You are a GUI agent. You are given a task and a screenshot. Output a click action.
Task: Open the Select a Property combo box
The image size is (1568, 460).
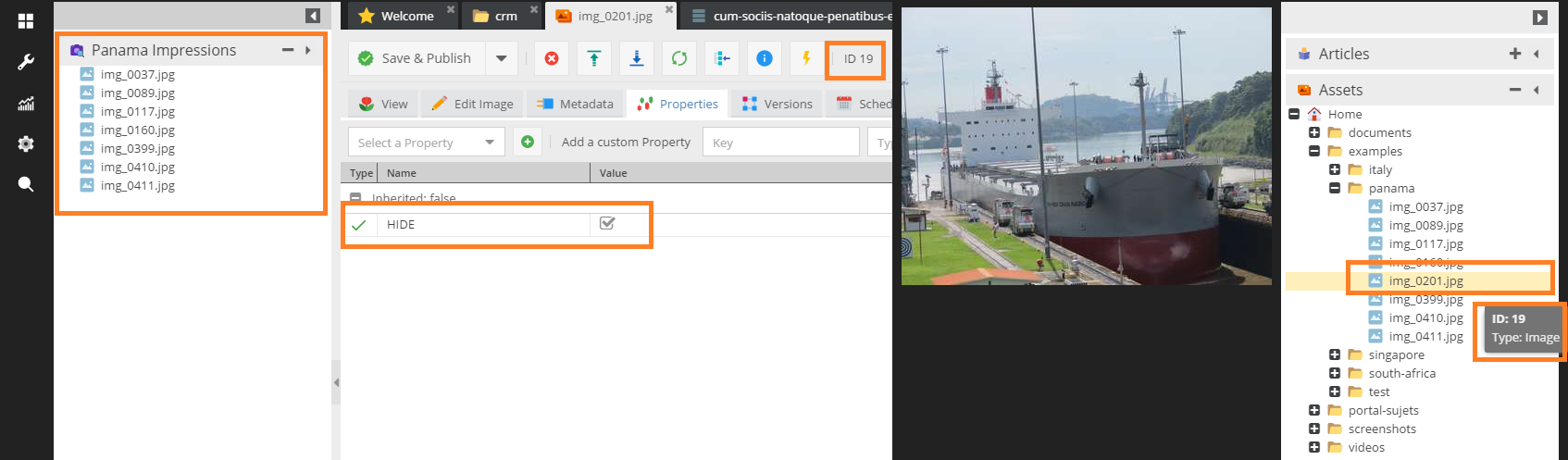coord(426,143)
